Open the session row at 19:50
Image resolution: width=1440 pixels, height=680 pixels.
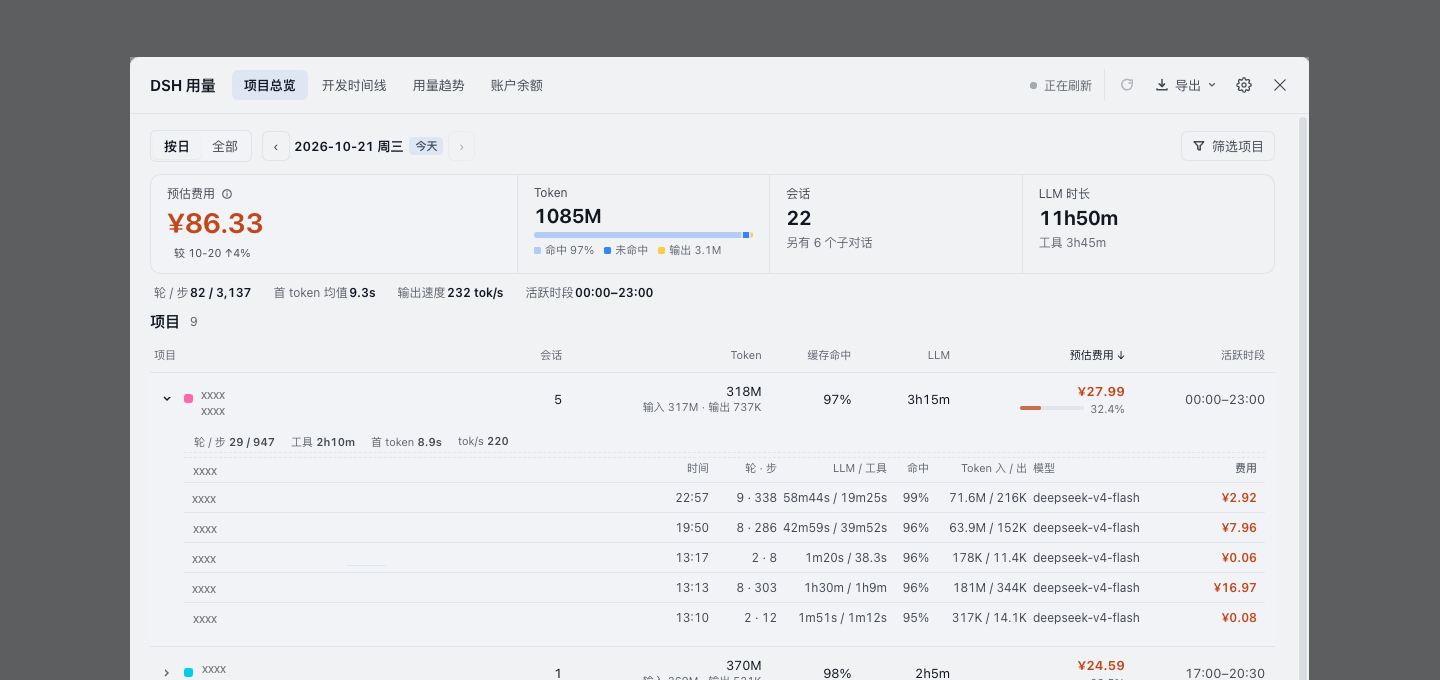[724, 528]
